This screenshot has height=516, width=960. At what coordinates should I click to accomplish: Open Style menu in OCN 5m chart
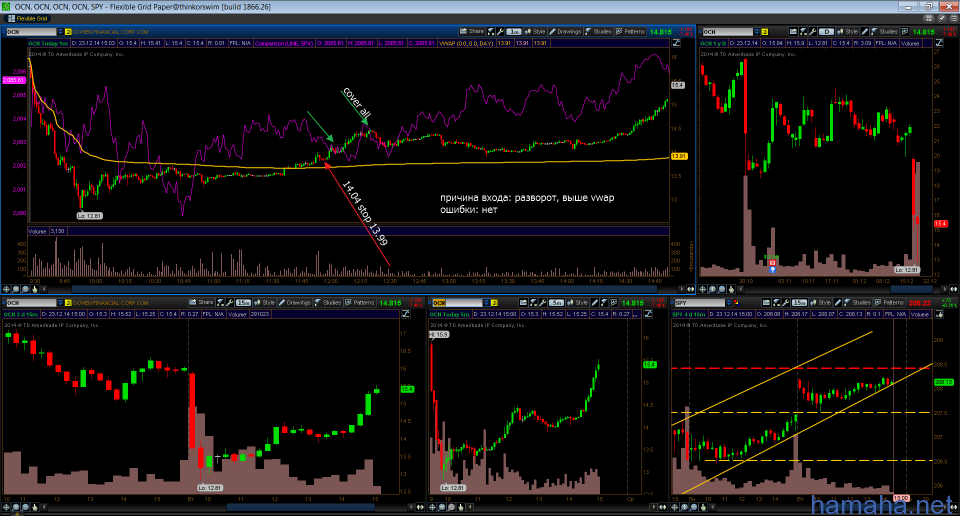coord(577,302)
